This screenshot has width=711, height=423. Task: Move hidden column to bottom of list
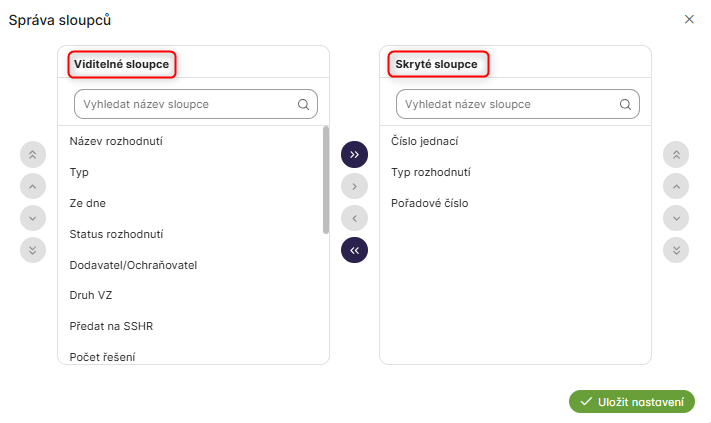pyautogui.click(x=677, y=250)
